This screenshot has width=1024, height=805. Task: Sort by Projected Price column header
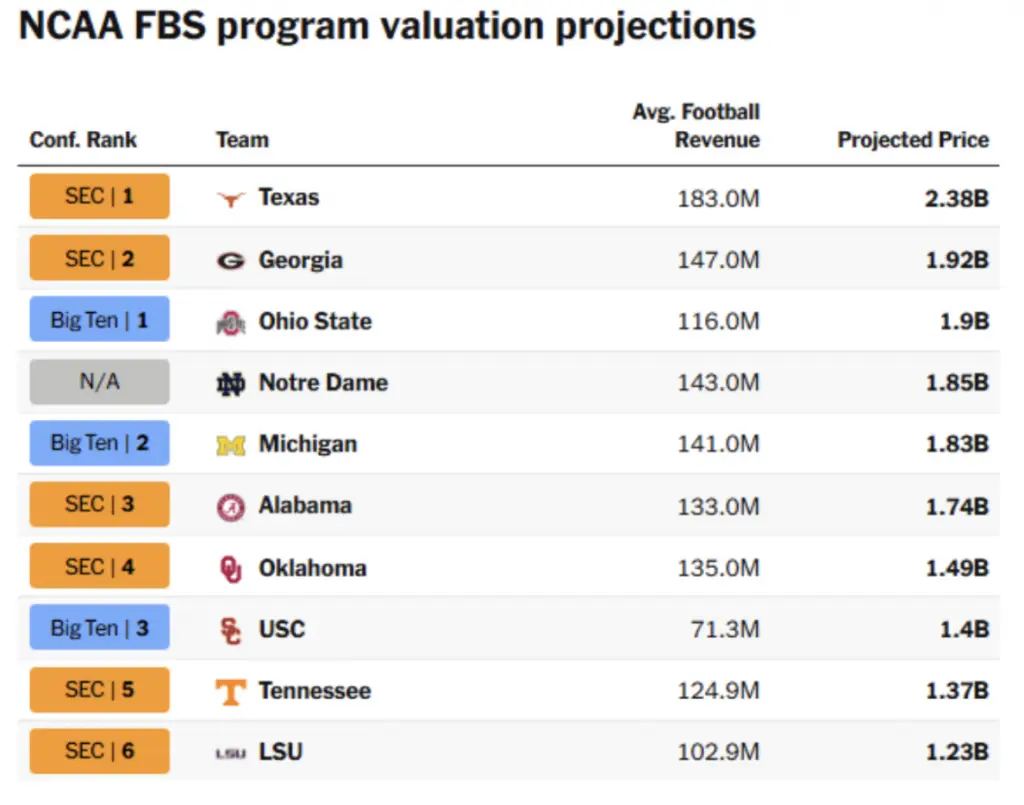tap(912, 140)
